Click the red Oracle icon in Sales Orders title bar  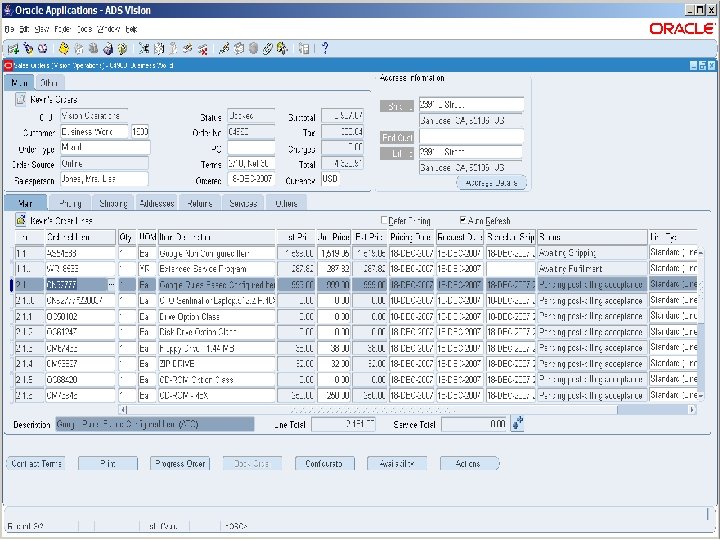click(8, 66)
